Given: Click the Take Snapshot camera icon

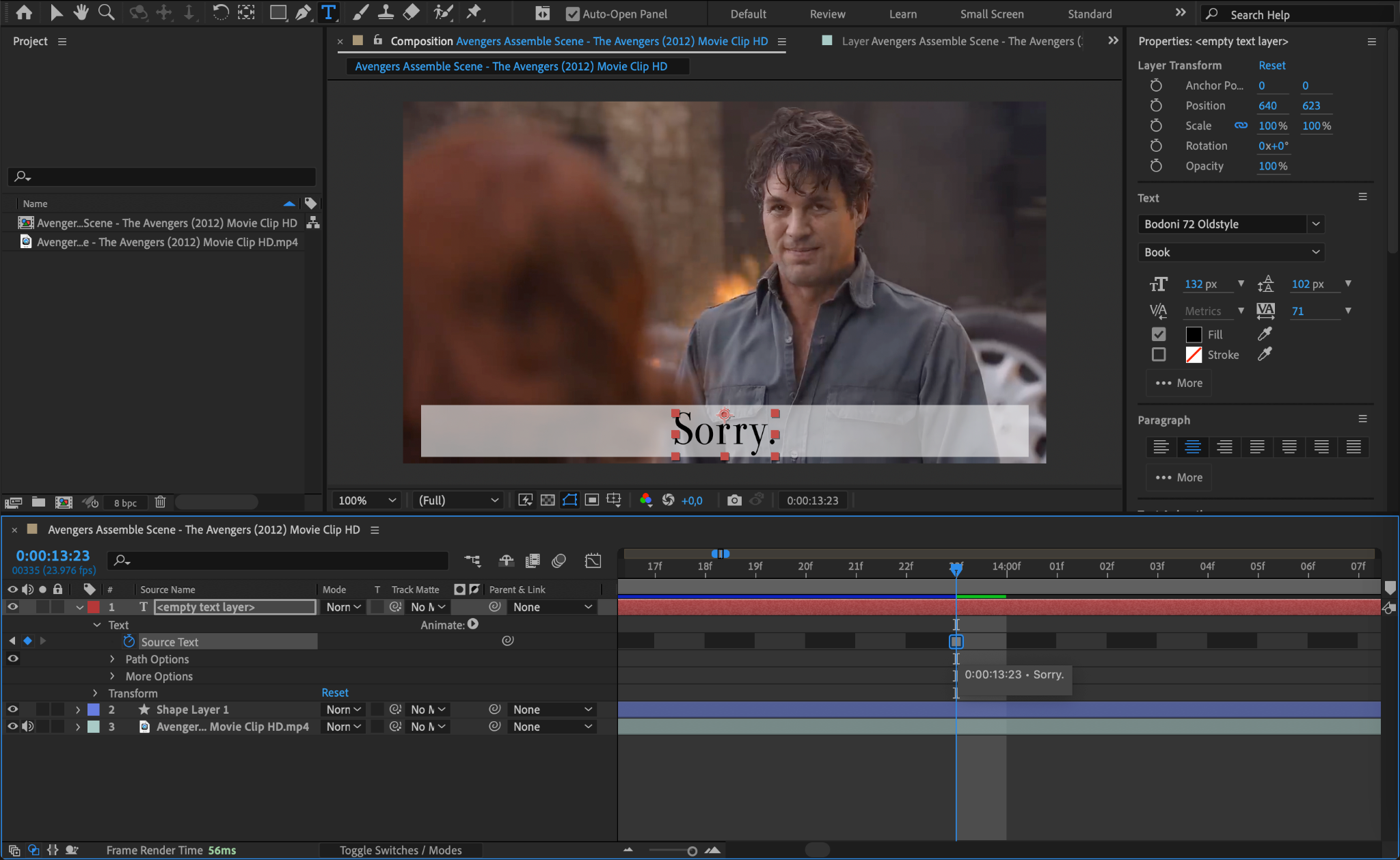Looking at the screenshot, I should [734, 500].
